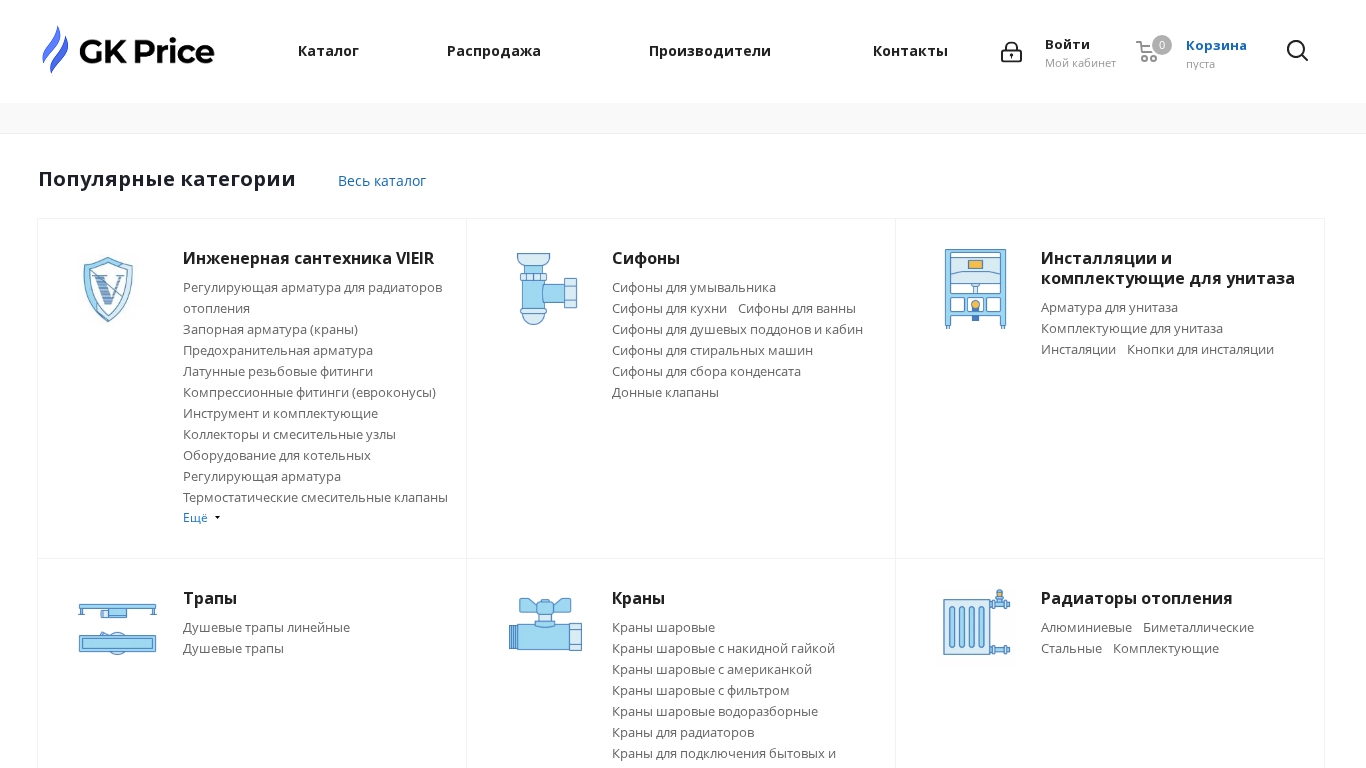Open the Каталог menu
Viewport: 1366px width, 768px height.
point(328,51)
